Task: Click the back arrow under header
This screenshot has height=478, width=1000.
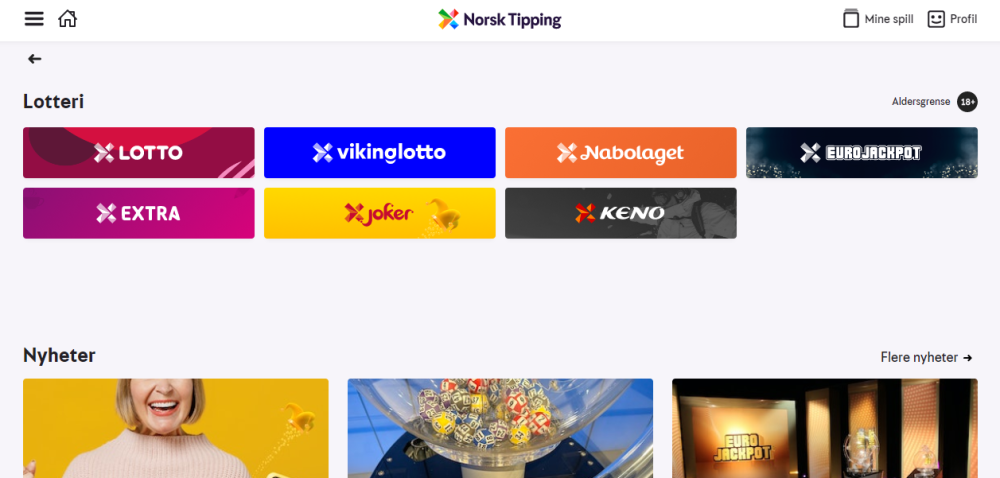Action: coord(34,59)
